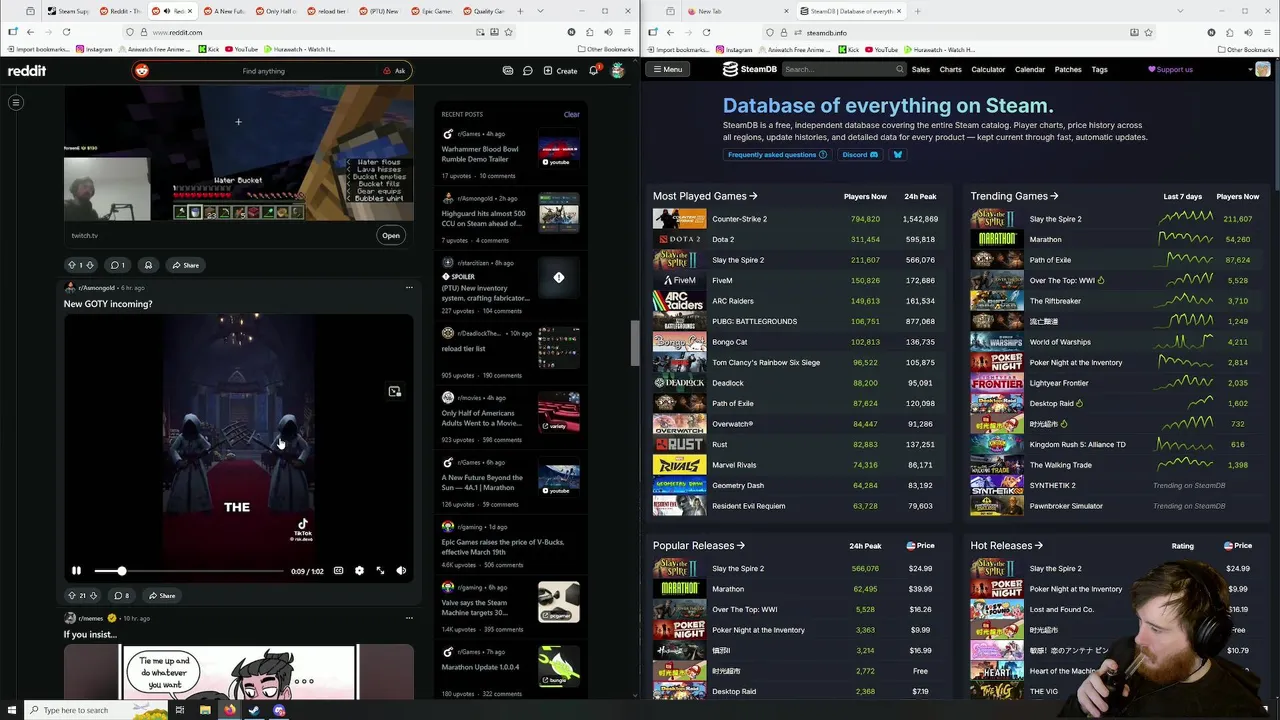Open Frequently asked questions button
The image size is (1280, 720).
777,155
